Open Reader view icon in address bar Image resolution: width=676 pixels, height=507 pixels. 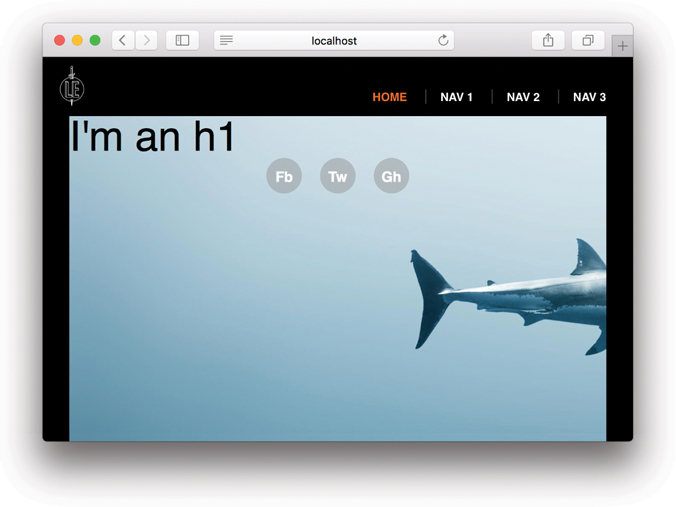click(227, 40)
